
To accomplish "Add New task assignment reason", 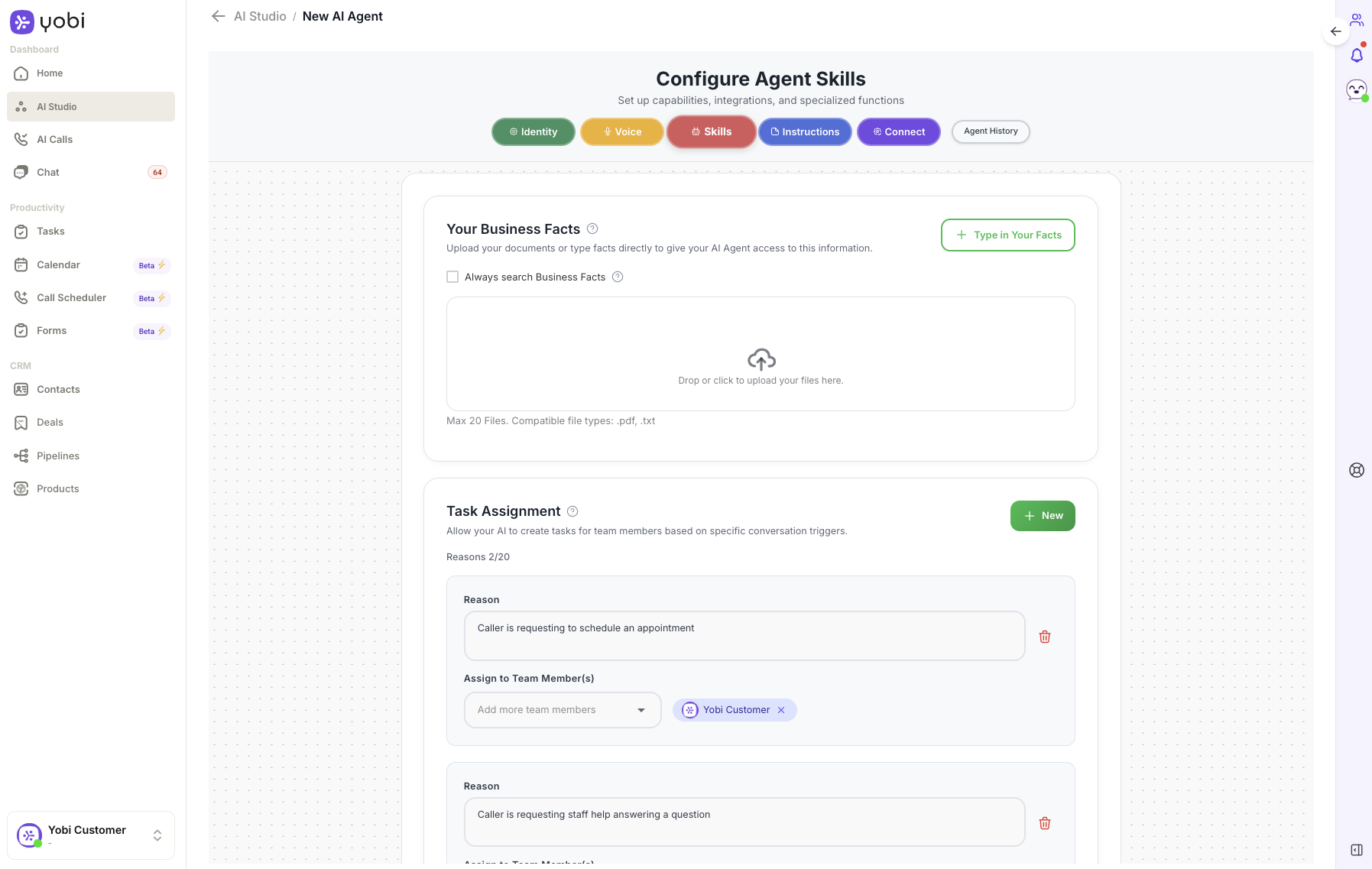I will click(1043, 516).
